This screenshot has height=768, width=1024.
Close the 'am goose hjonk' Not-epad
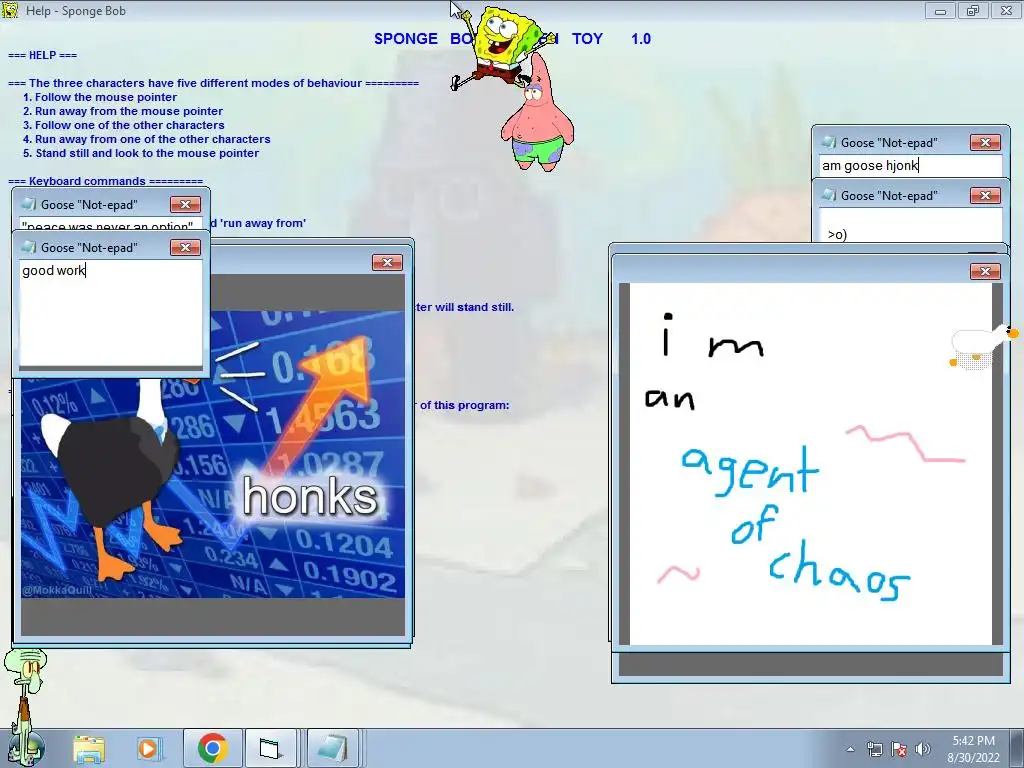click(x=985, y=142)
